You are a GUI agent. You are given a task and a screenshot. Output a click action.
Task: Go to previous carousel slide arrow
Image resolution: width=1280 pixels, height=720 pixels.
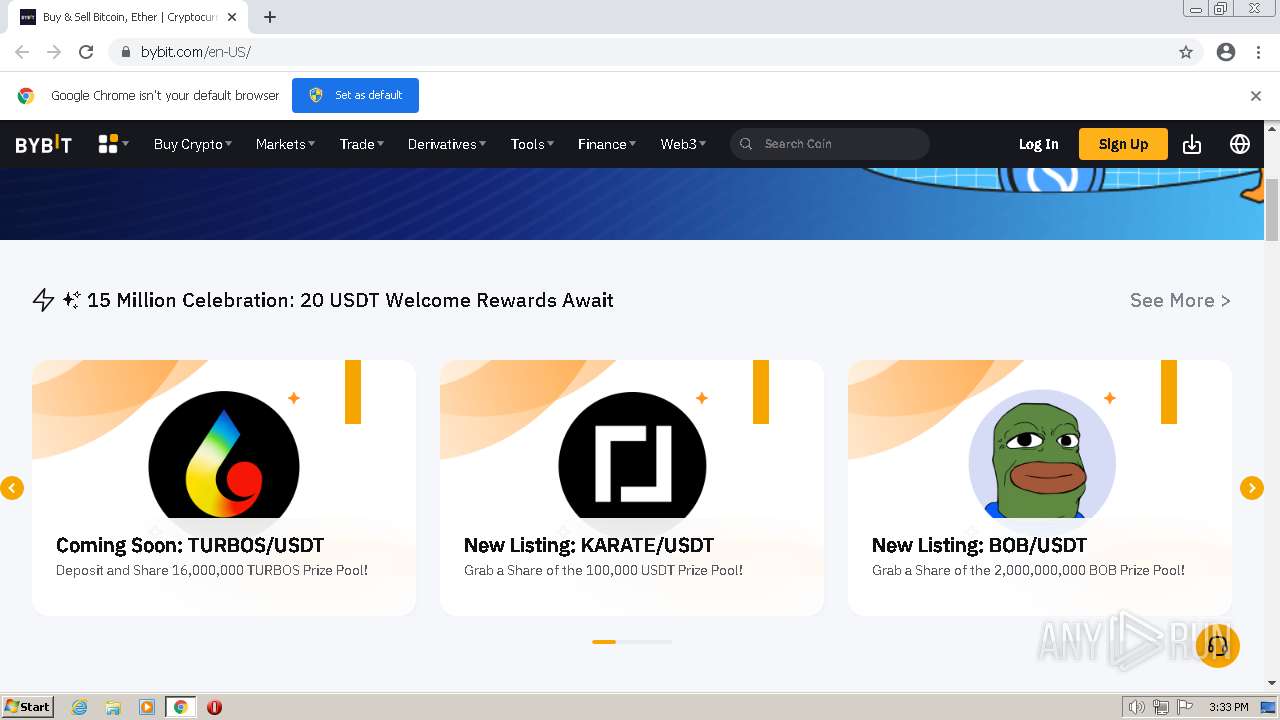(x=12, y=488)
